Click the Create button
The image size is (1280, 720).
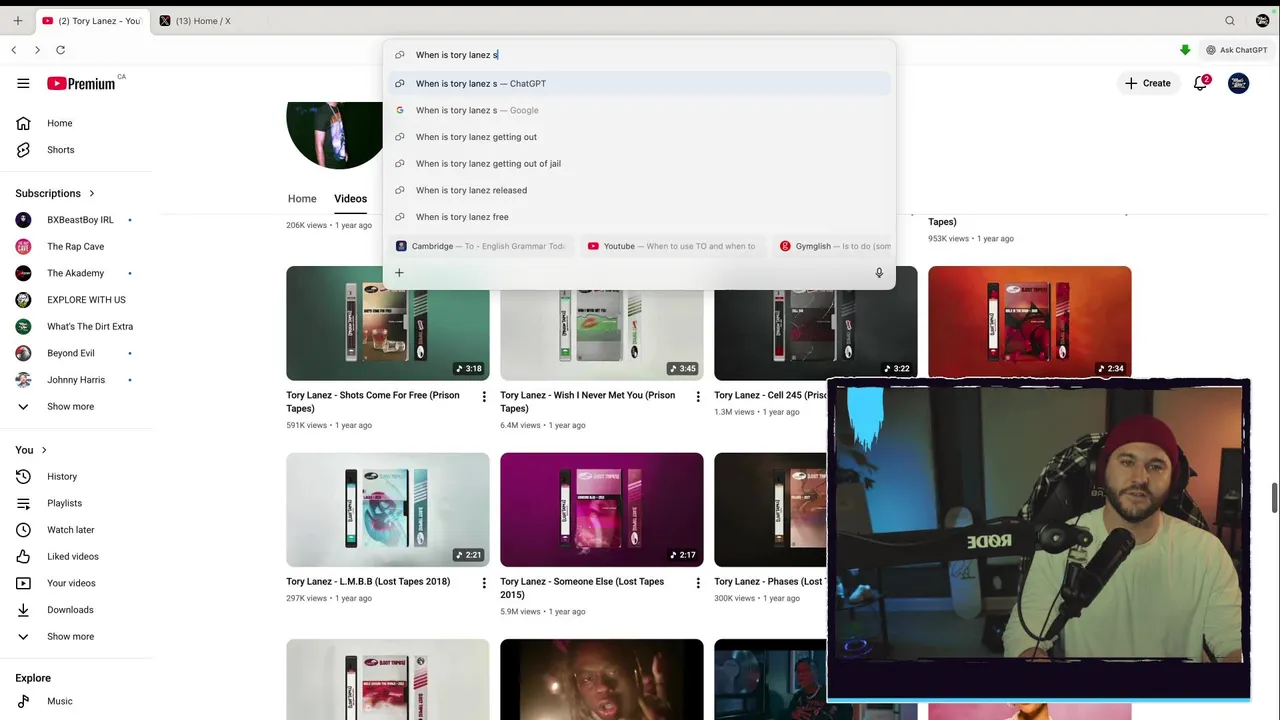[x=1148, y=83]
